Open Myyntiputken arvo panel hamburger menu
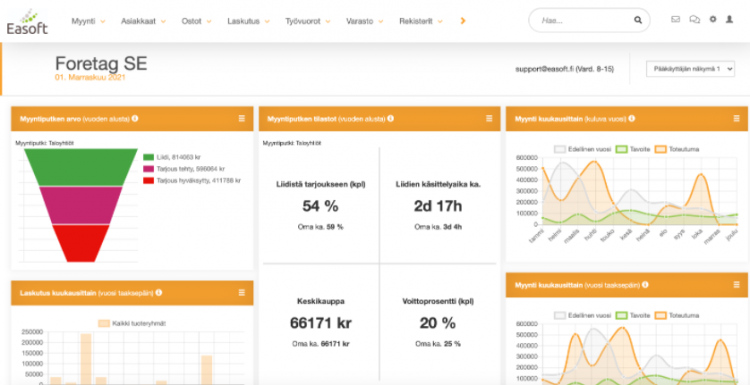Viewport: 750px width, 385px height. (242, 119)
